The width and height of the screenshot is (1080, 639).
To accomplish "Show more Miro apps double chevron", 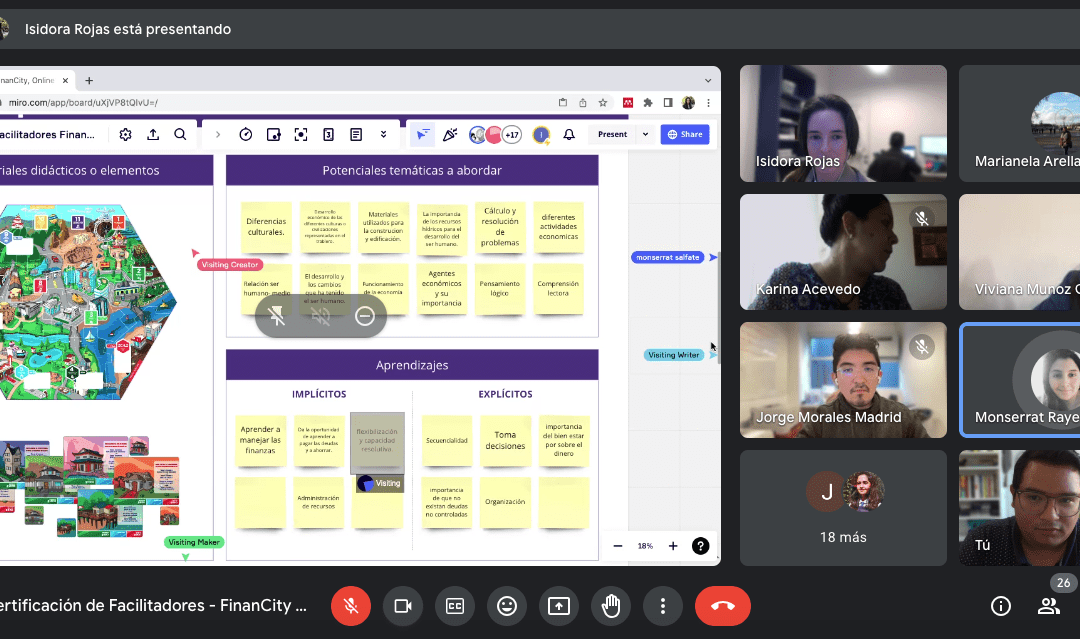I will coord(384,135).
